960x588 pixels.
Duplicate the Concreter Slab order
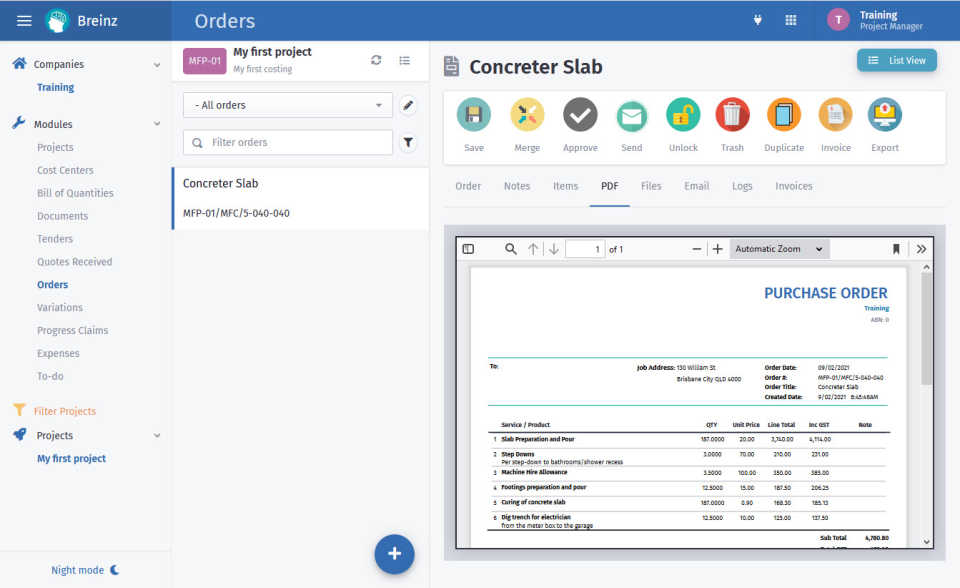point(783,115)
